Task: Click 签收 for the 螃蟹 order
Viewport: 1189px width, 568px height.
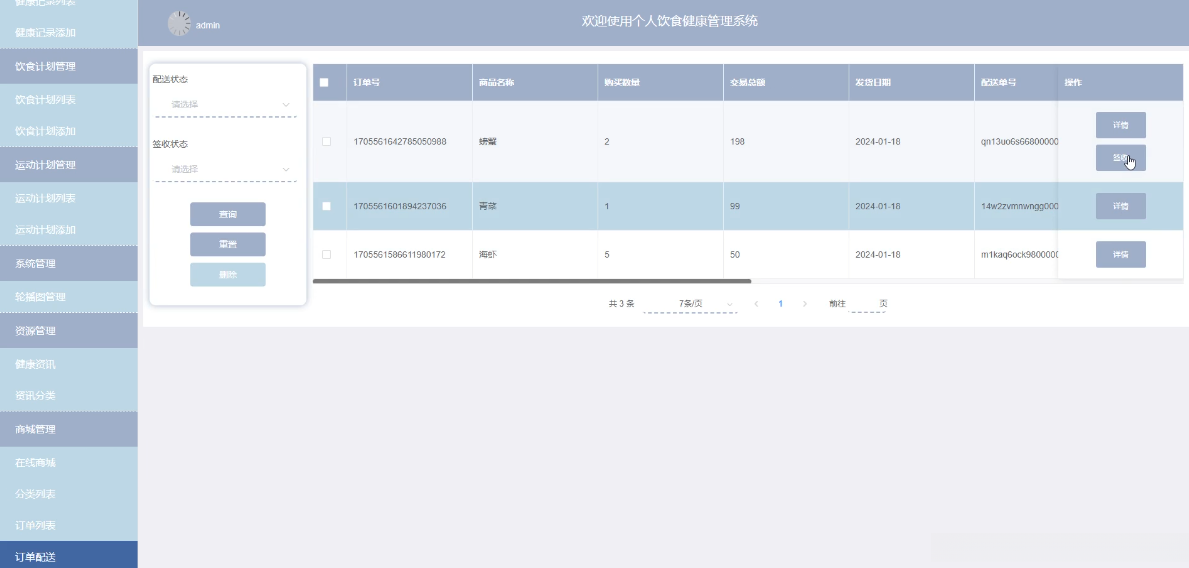Action: tap(1120, 158)
